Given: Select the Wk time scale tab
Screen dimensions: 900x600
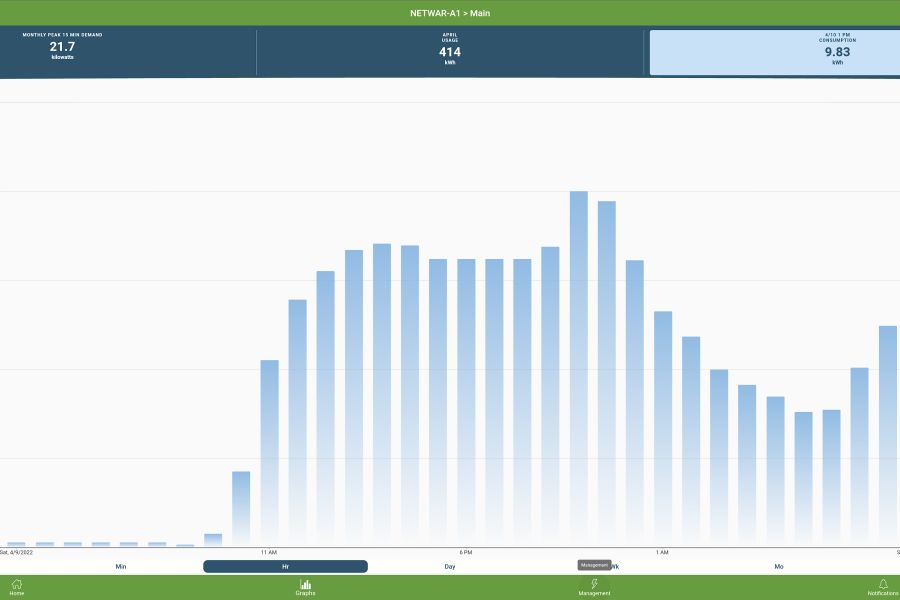Looking at the screenshot, I should click(x=614, y=566).
